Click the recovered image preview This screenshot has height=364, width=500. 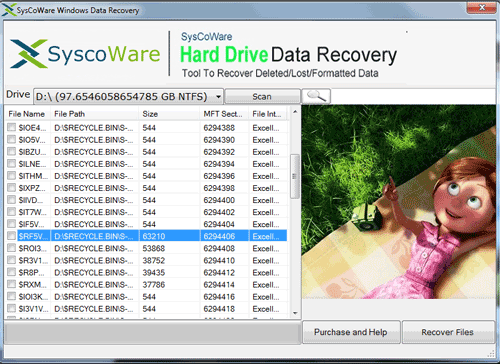coord(399,202)
